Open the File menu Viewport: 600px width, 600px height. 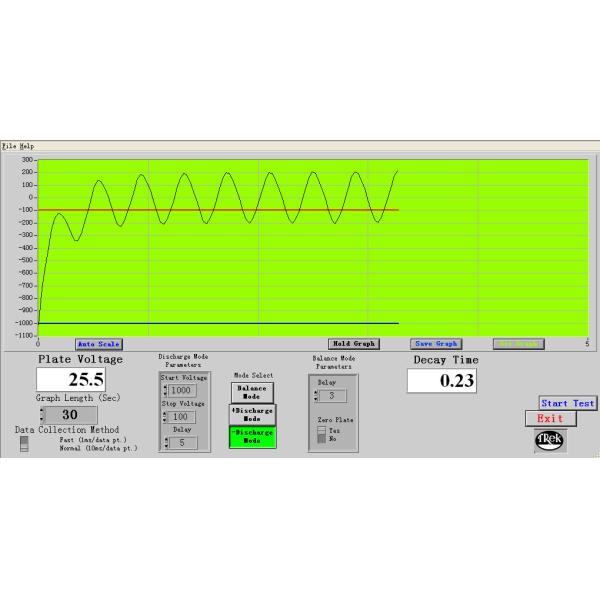9,146
